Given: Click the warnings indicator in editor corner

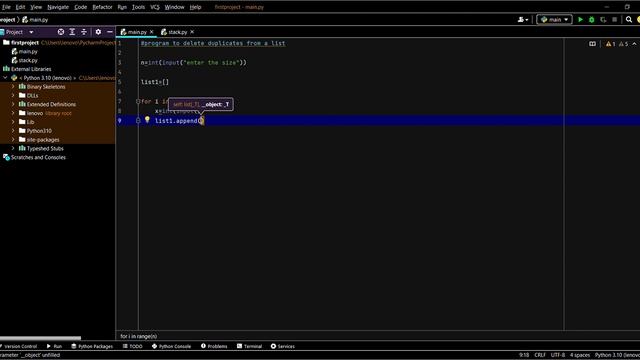Looking at the screenshot, I should pos(617,44).
